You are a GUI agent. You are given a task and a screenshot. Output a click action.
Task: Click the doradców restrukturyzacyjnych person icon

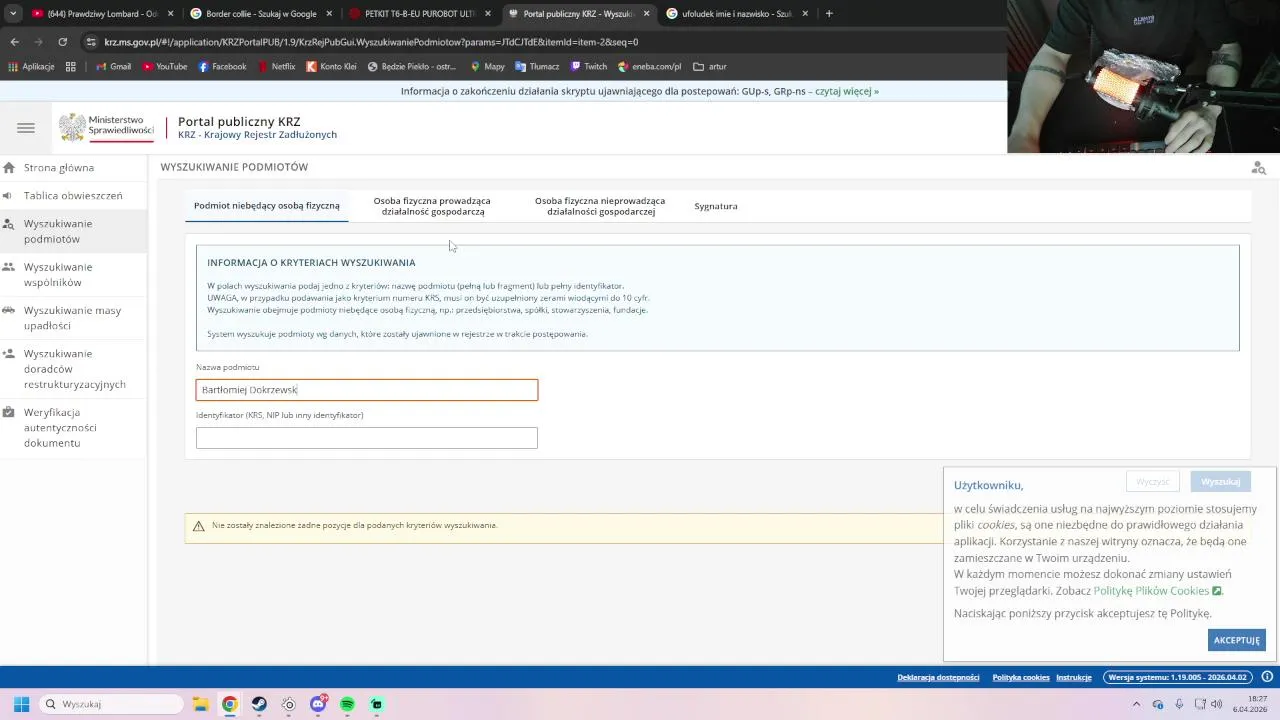tap(9, 354)
